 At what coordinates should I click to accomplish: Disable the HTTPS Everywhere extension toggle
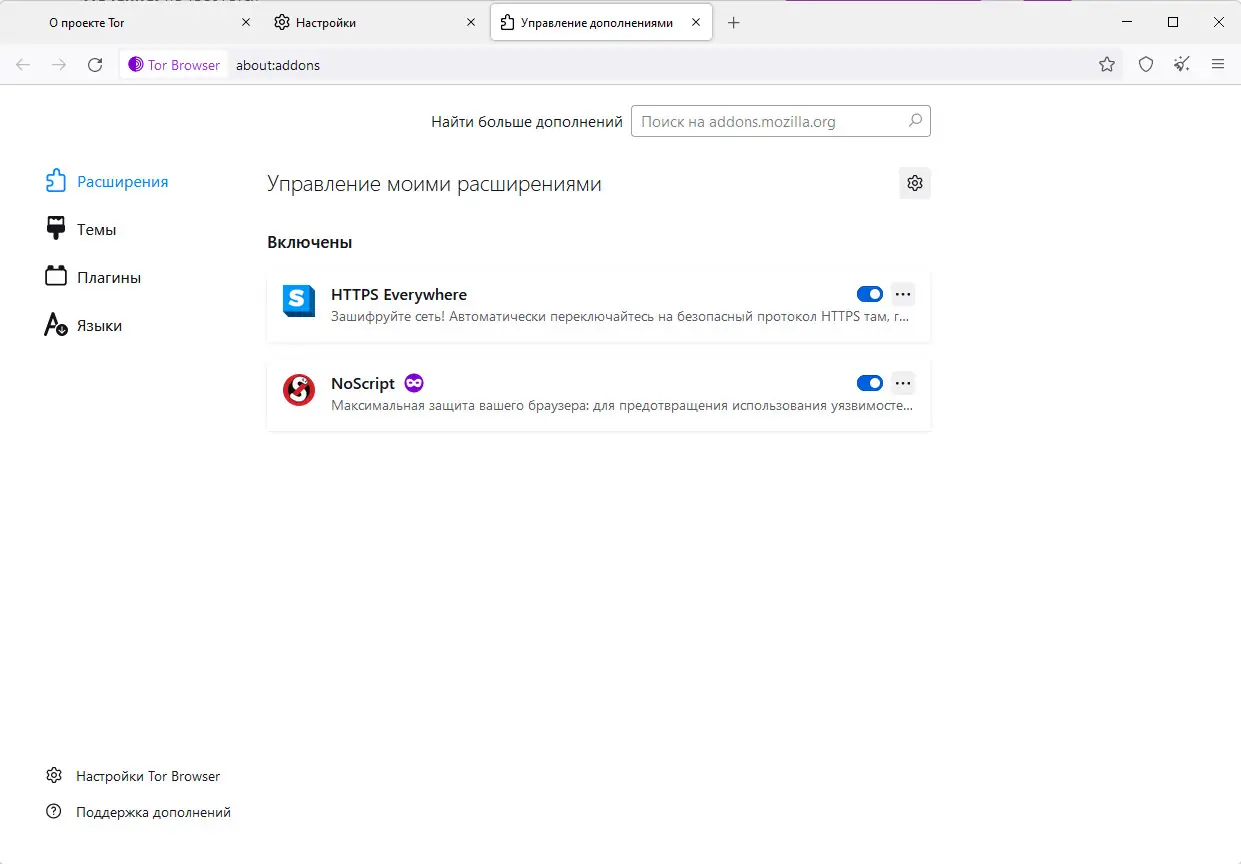tap(870, 294)
